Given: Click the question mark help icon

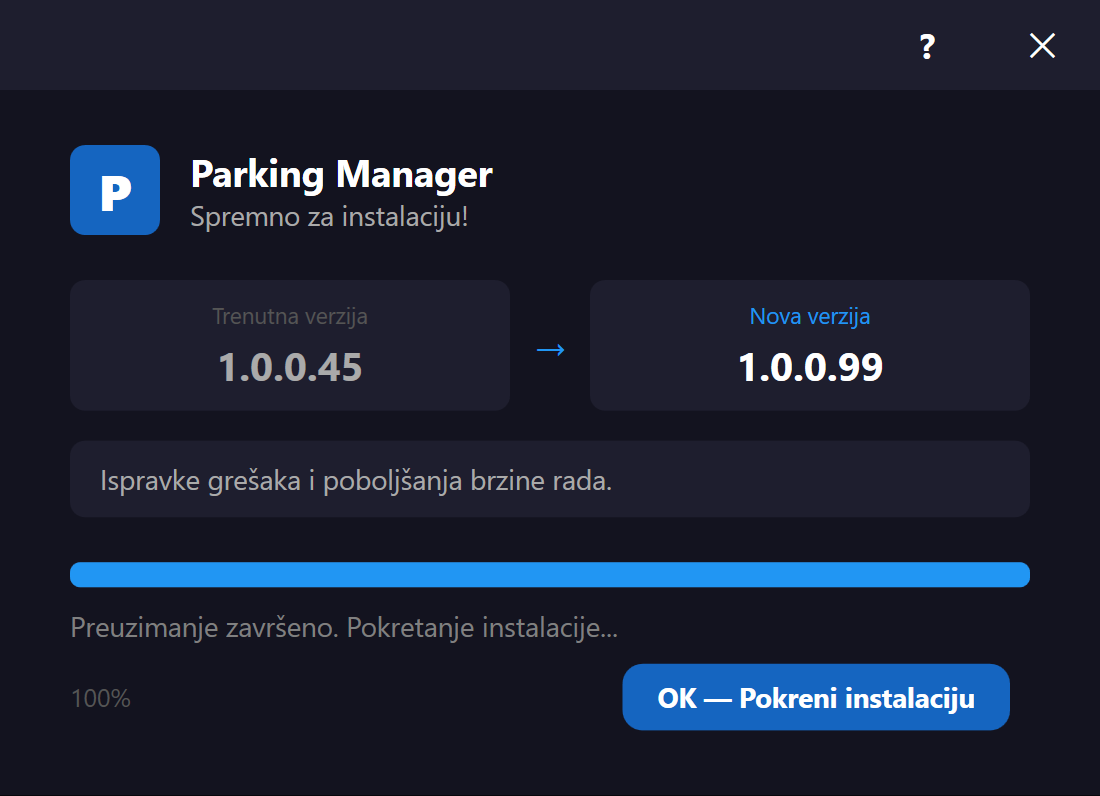Looking at the screenshot, I should tap(927, 46).
